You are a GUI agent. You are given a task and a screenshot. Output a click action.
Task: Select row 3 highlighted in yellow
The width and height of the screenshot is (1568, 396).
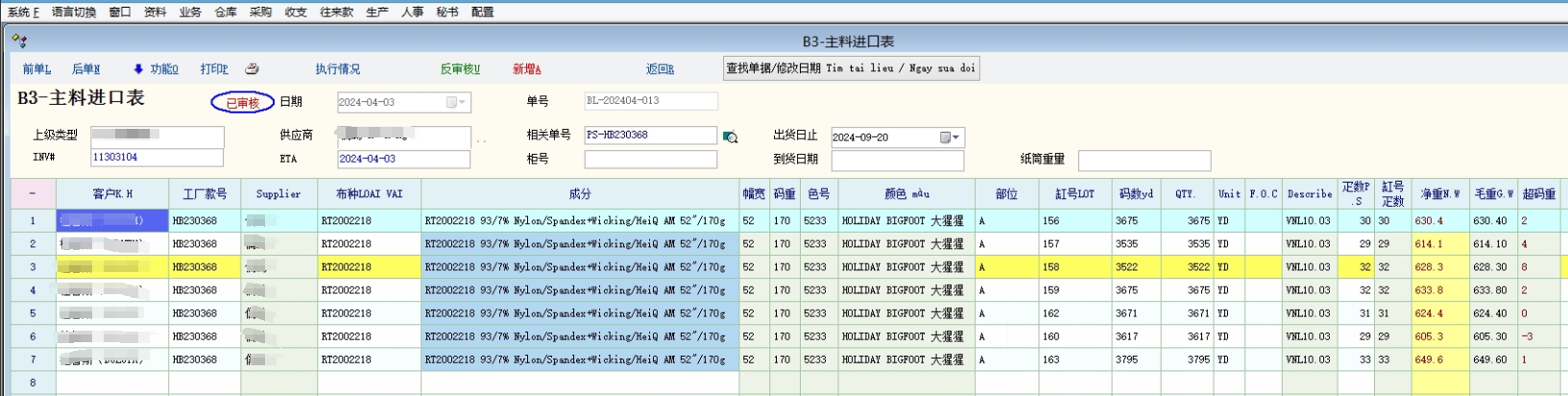(x=33, y=267)
